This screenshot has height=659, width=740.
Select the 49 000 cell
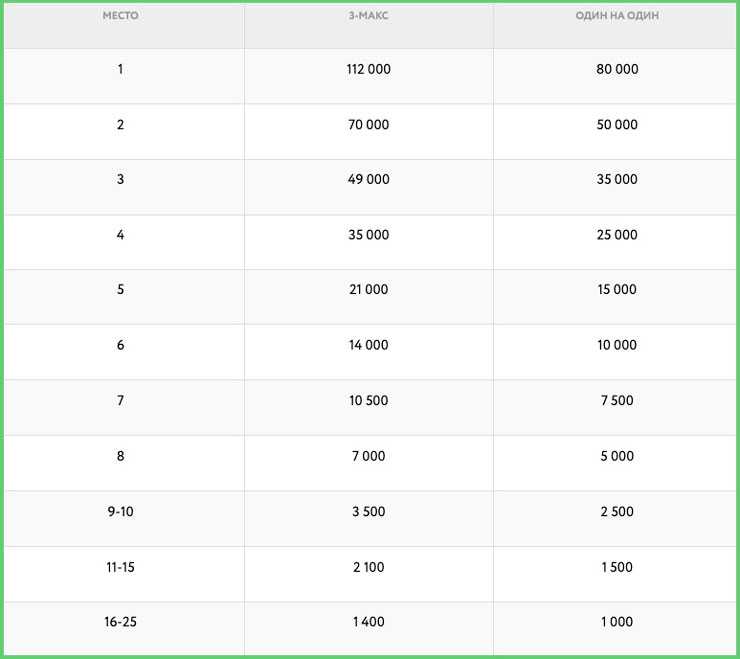(x=368, y=180)
